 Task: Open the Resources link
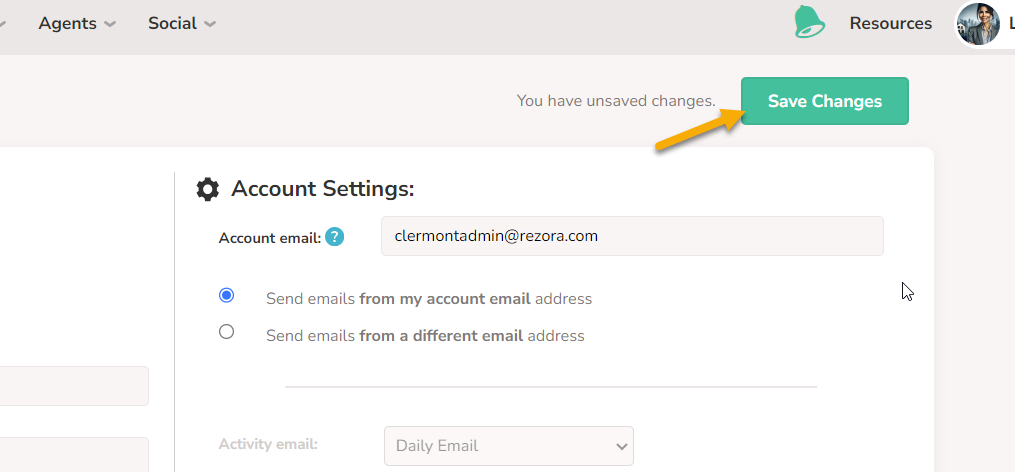point(891,23)
